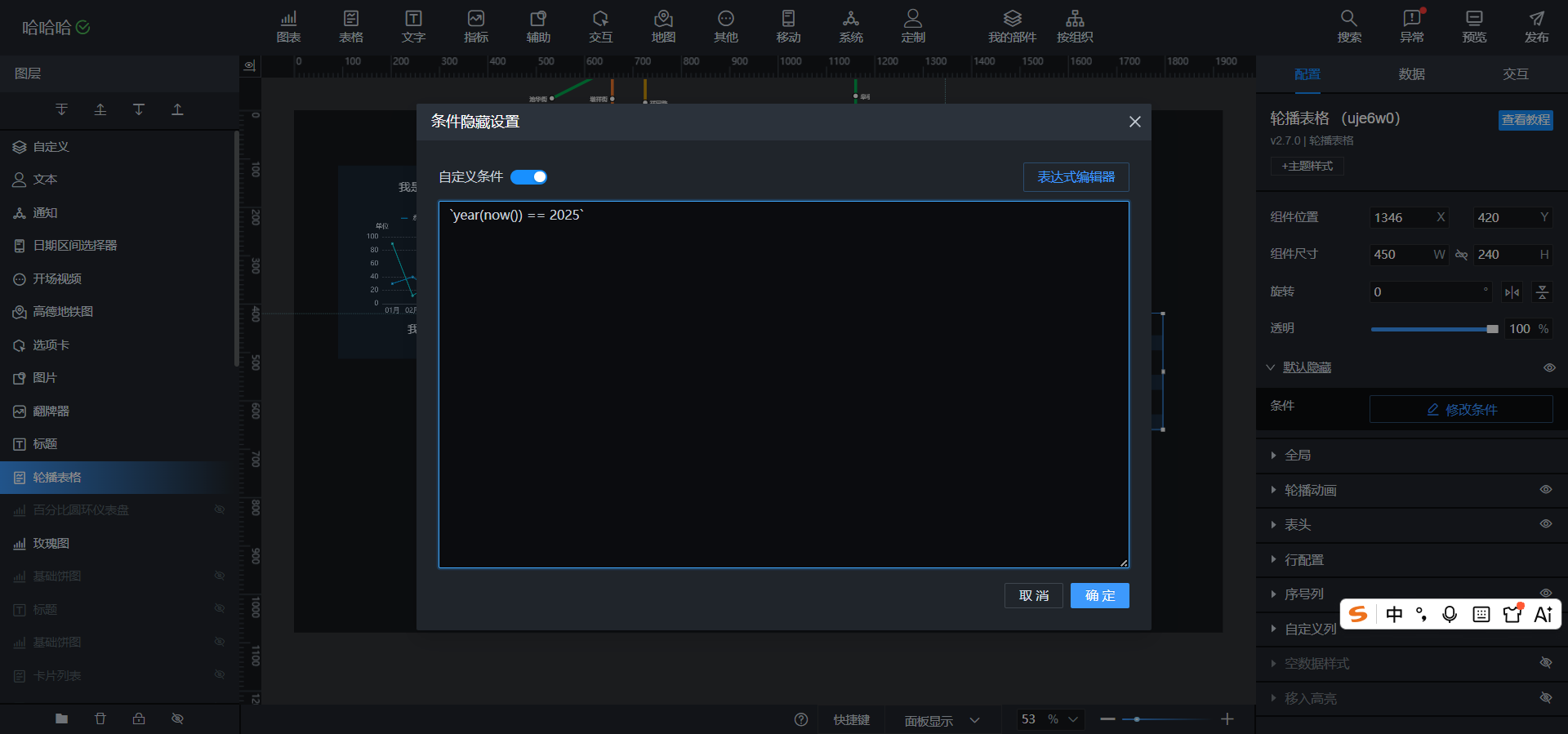Screen dimensions: 1568x734
Task: Open the 地图 map components menu
Action: (x=663, y=27)
